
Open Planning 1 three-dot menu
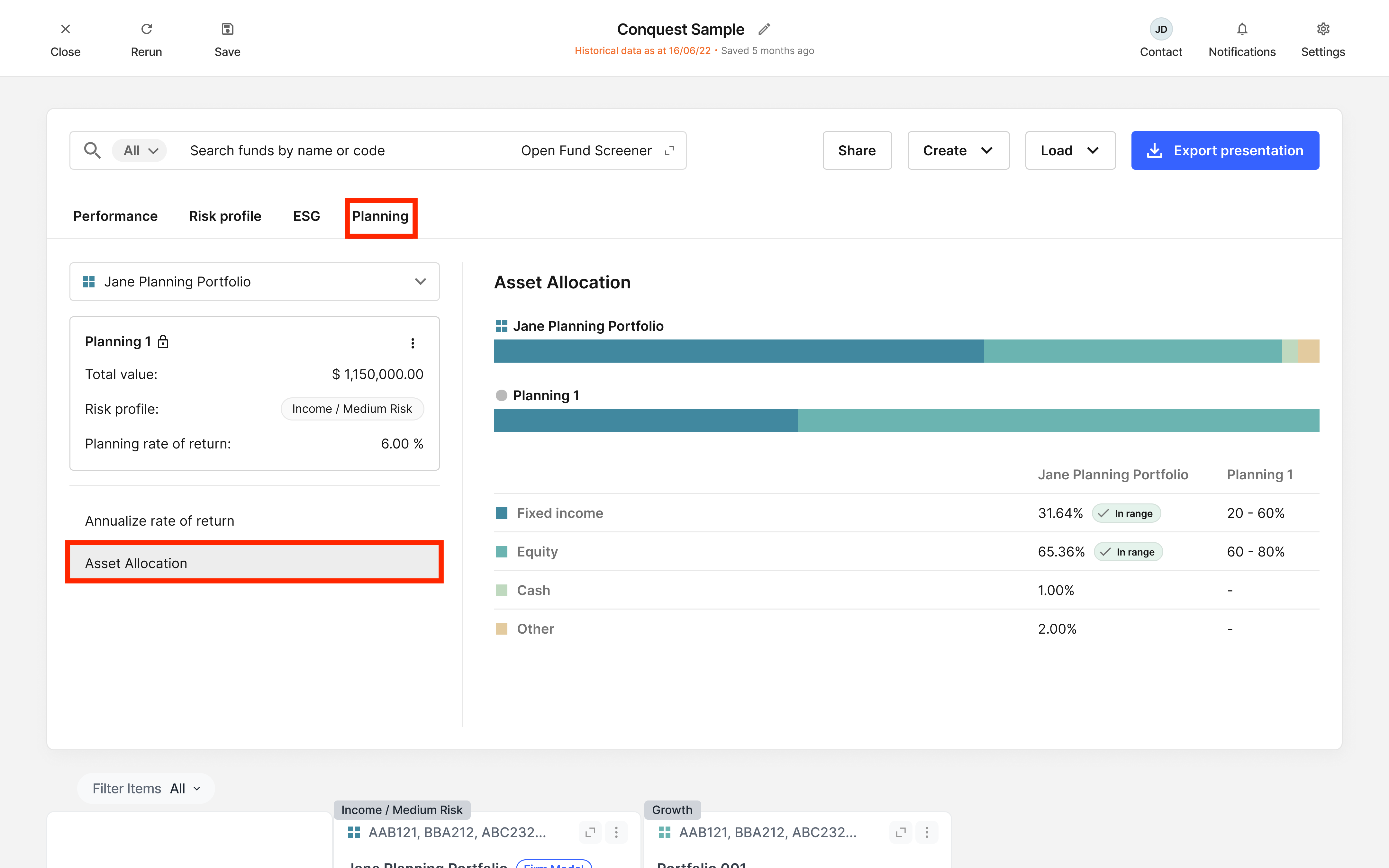pos(413,343)
